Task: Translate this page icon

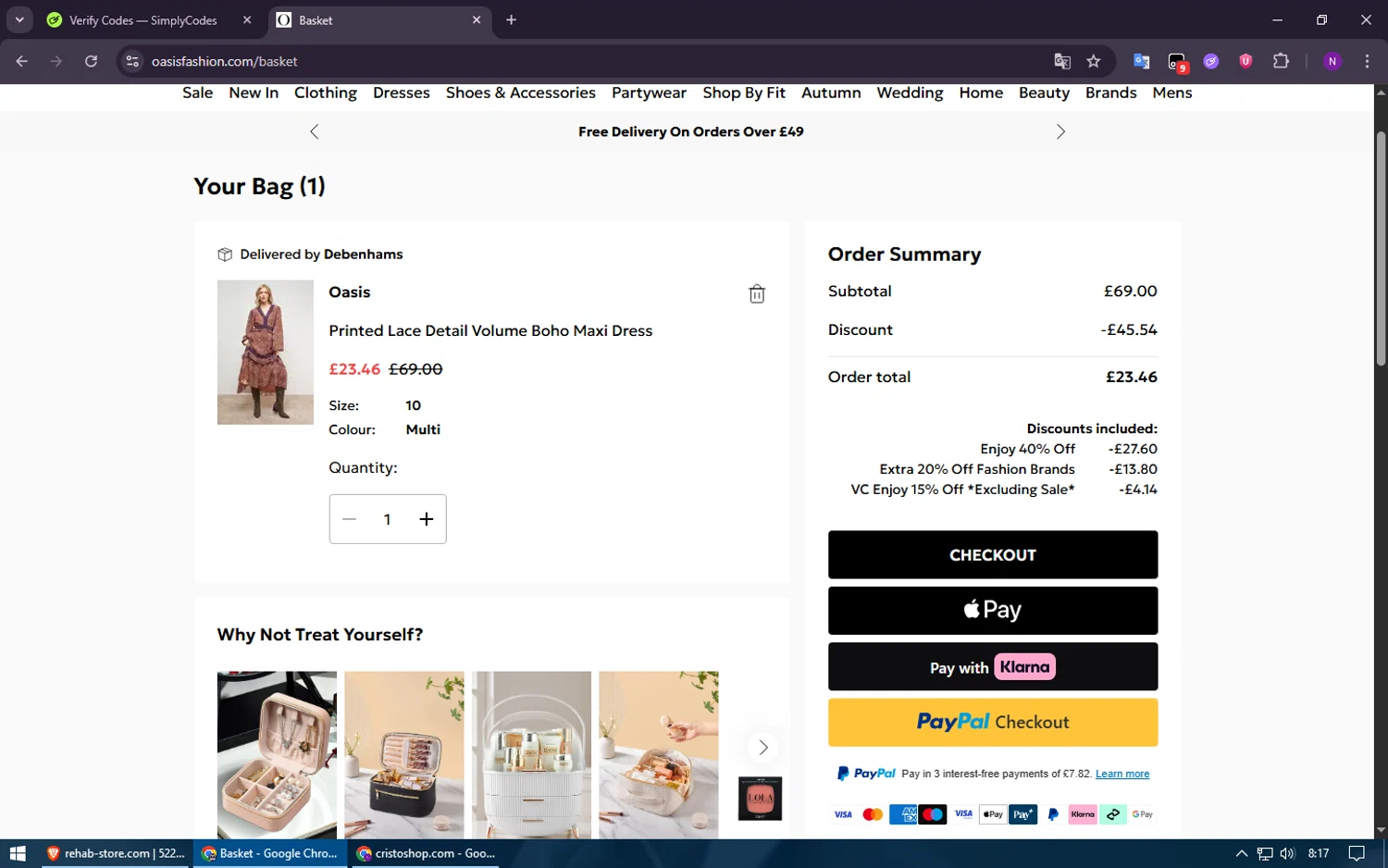Action: point(1062,61)
